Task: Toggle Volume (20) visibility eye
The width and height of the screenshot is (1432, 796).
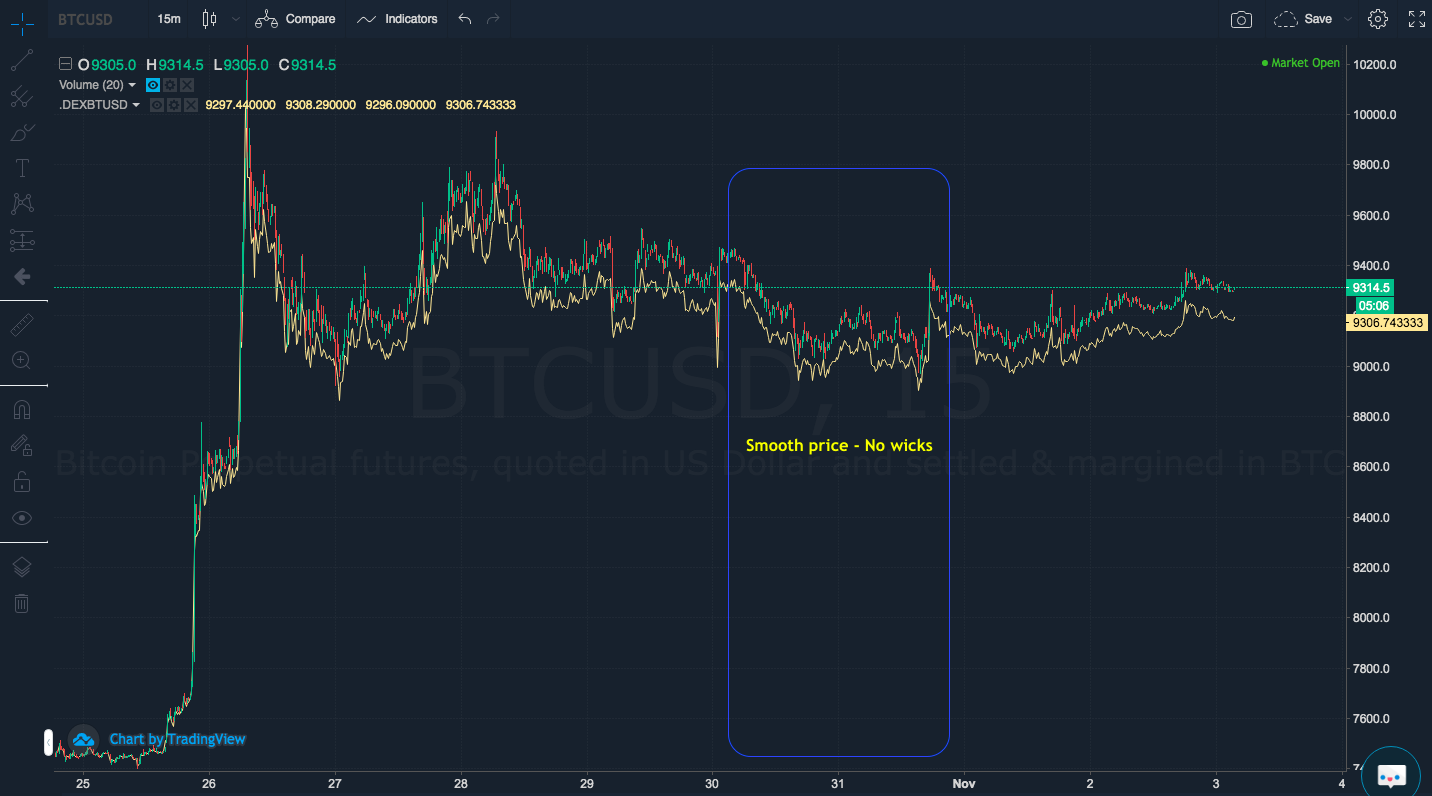Action: [153, 85]
